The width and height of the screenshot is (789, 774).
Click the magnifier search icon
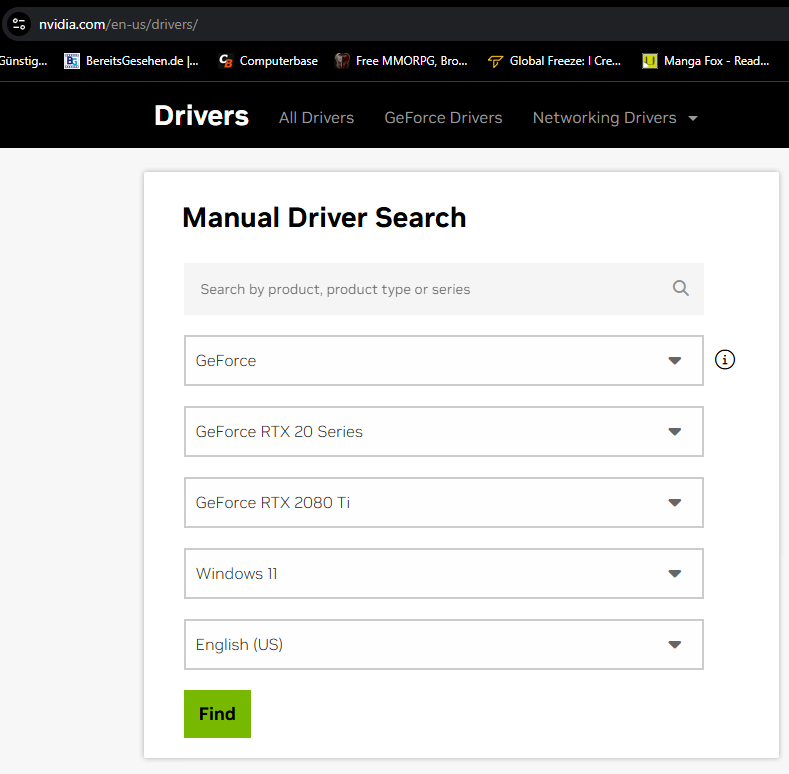tap(680, 288)
